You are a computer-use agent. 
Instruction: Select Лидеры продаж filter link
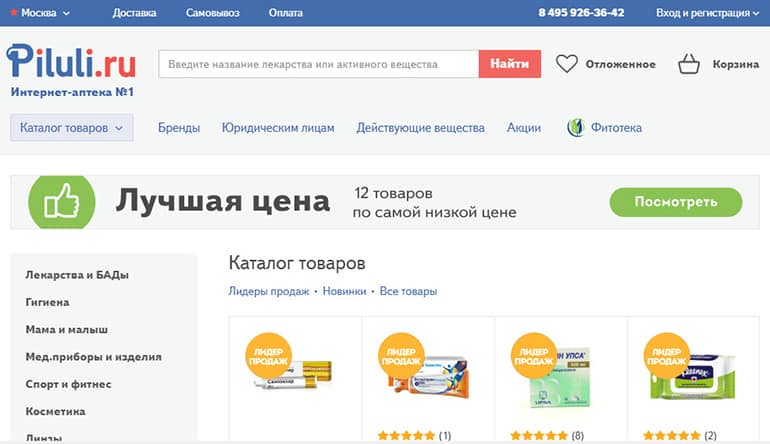point(269,291)
